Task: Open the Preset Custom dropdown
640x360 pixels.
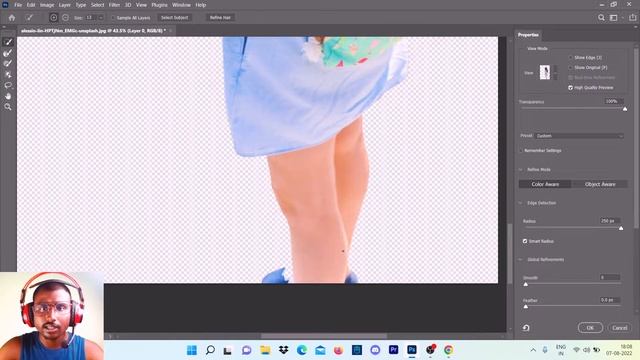Action: 579,136
